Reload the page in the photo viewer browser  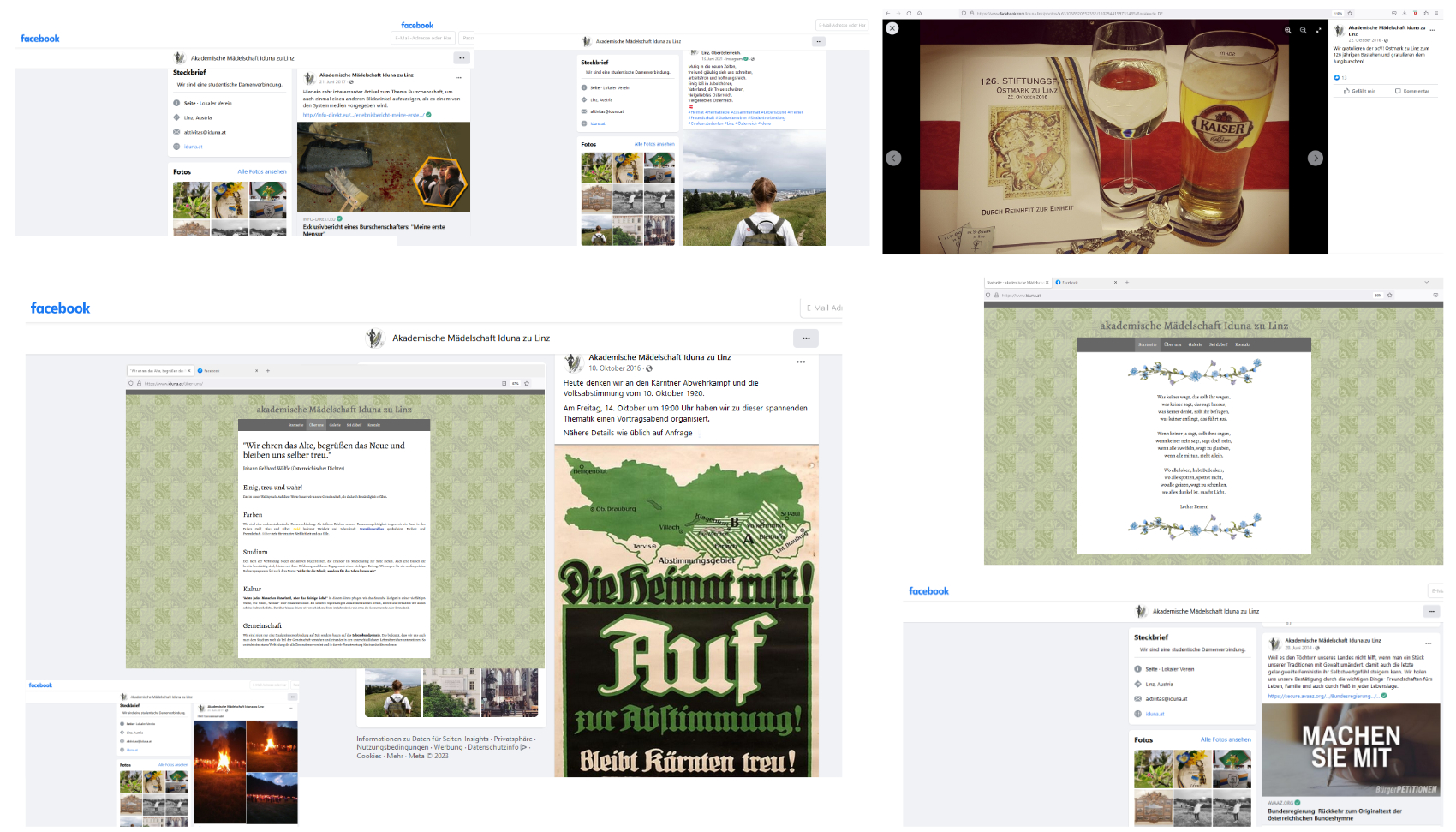(909, 13)
